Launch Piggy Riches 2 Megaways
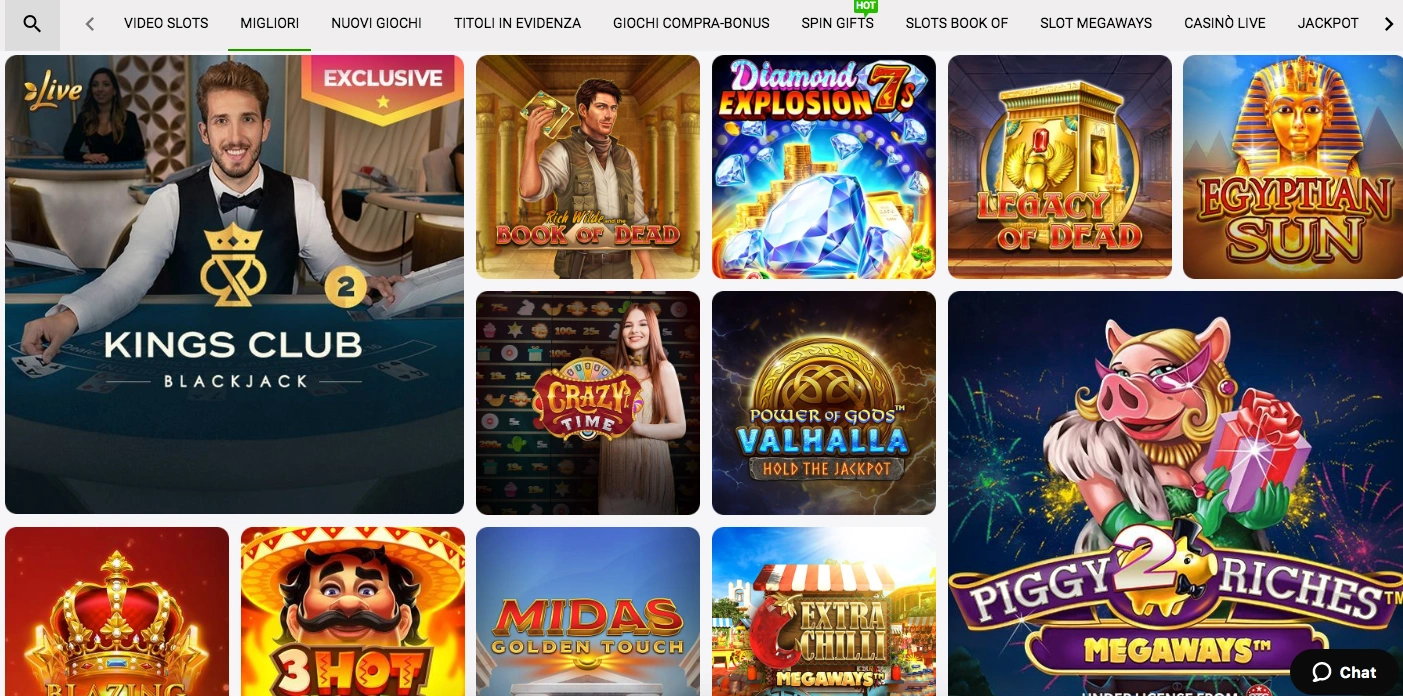Screen dimensions: 1403x696 (1175, 493)
